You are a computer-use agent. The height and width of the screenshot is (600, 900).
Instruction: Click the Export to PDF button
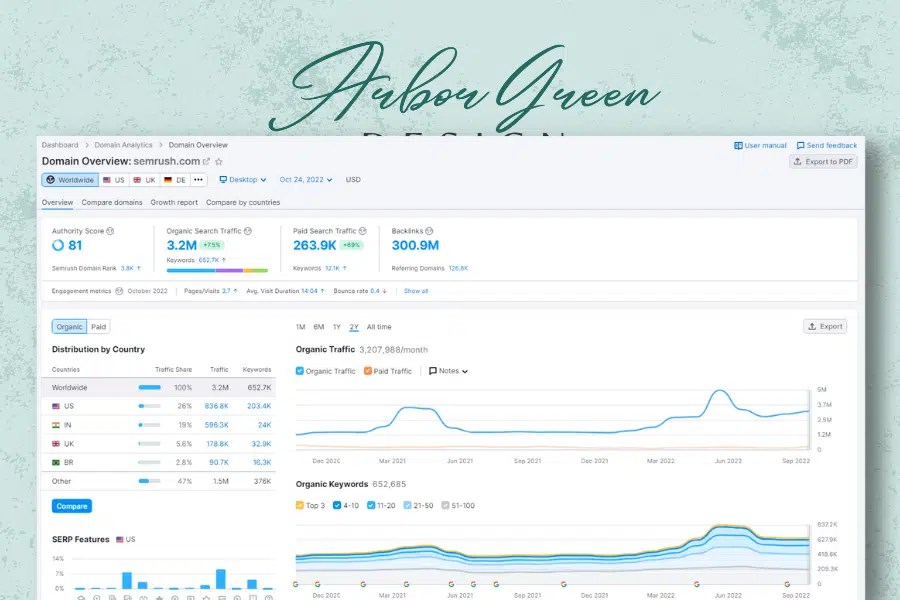coord(823,162)
